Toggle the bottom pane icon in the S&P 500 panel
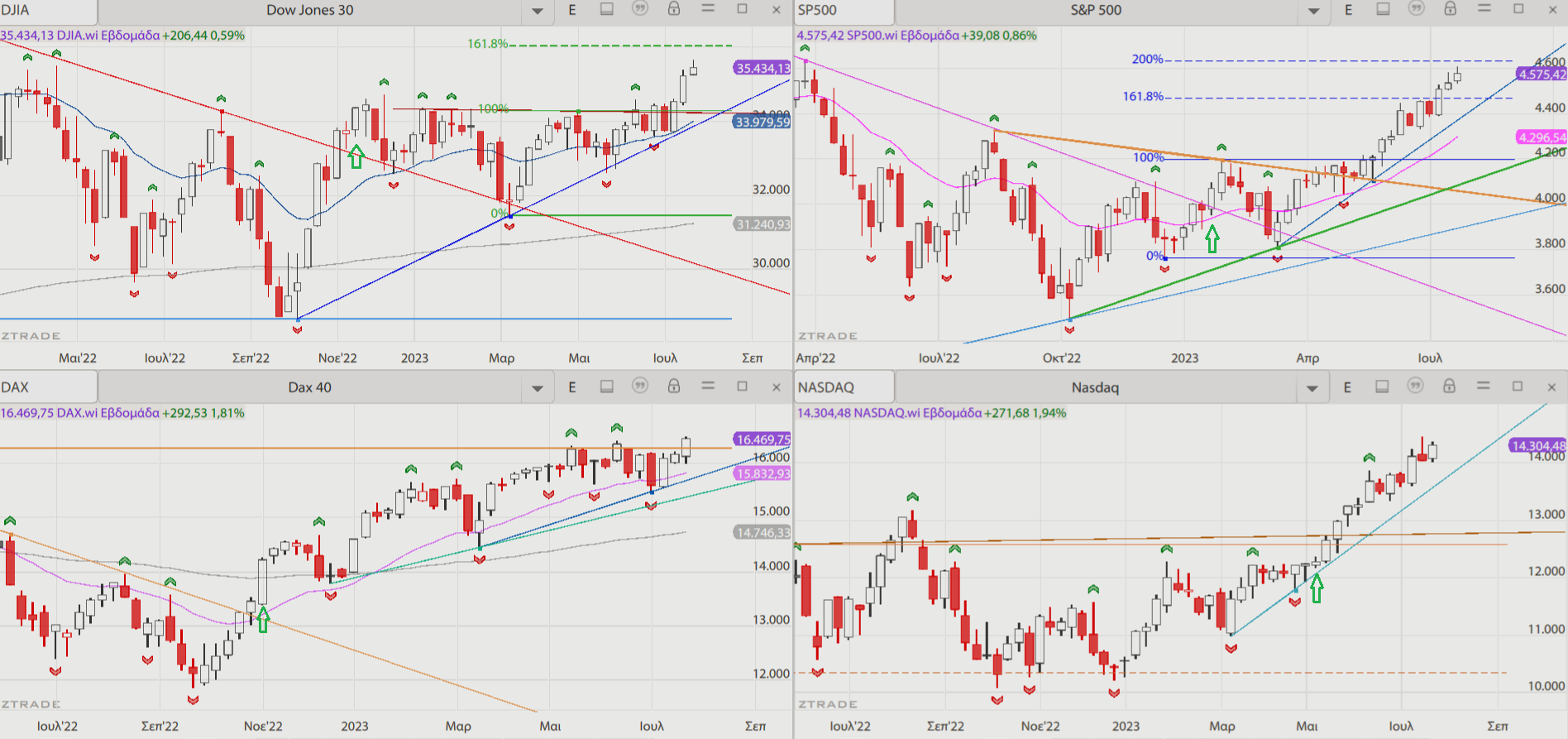 (x=1383, y=9)
